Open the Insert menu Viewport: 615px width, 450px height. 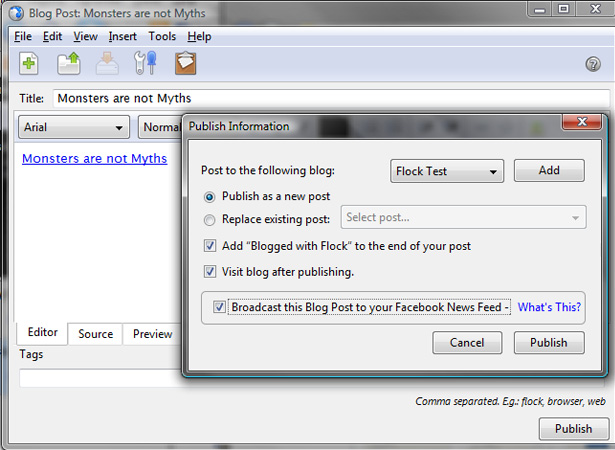(x=122, y=36)
